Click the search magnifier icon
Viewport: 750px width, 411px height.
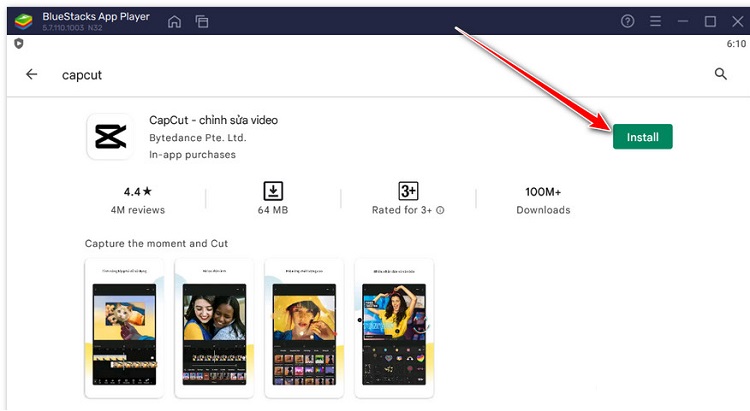tap(721, 74)
